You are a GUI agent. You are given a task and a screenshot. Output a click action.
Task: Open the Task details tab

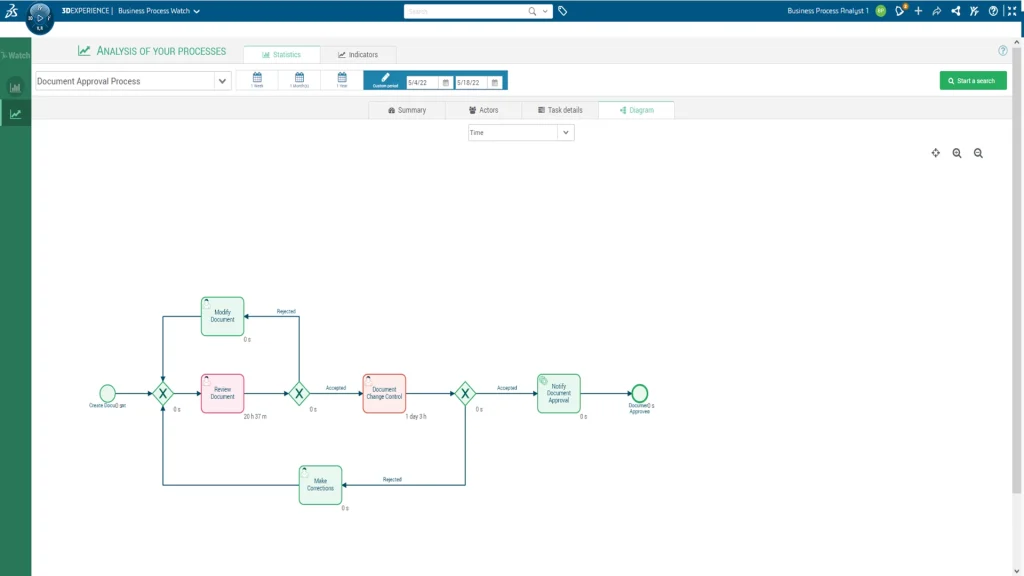560,110
